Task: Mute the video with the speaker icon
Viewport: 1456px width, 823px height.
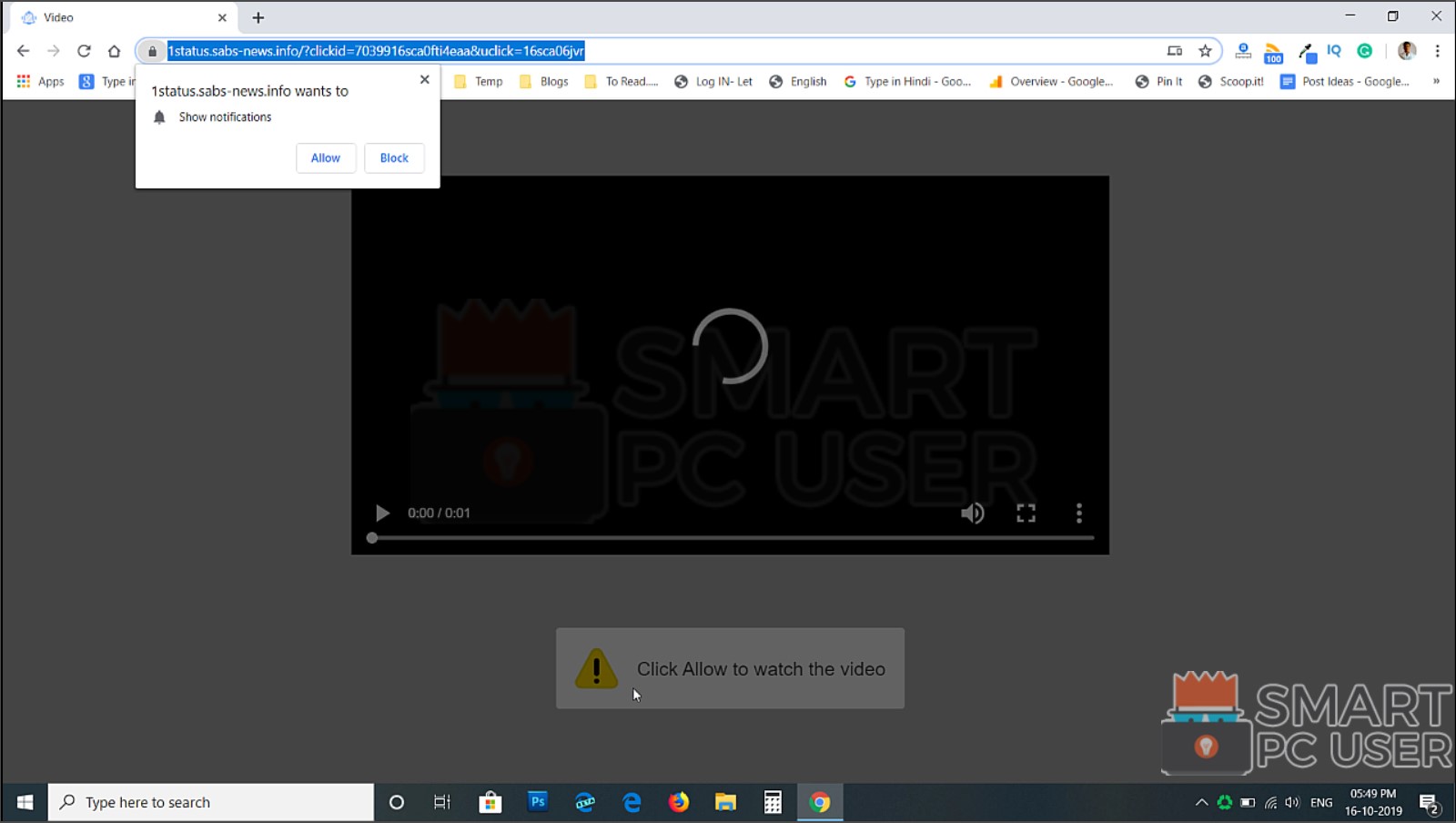Action: coord(972,513)
